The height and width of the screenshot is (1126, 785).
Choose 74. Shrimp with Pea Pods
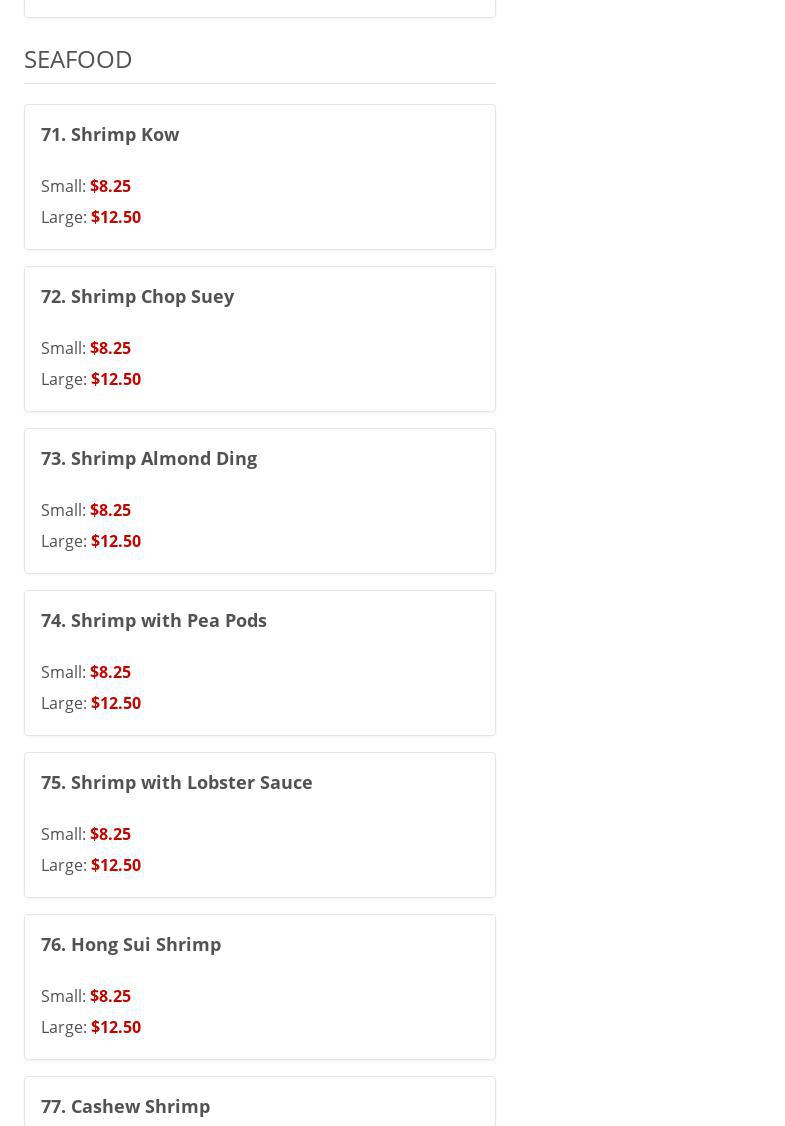click(154, 620)
